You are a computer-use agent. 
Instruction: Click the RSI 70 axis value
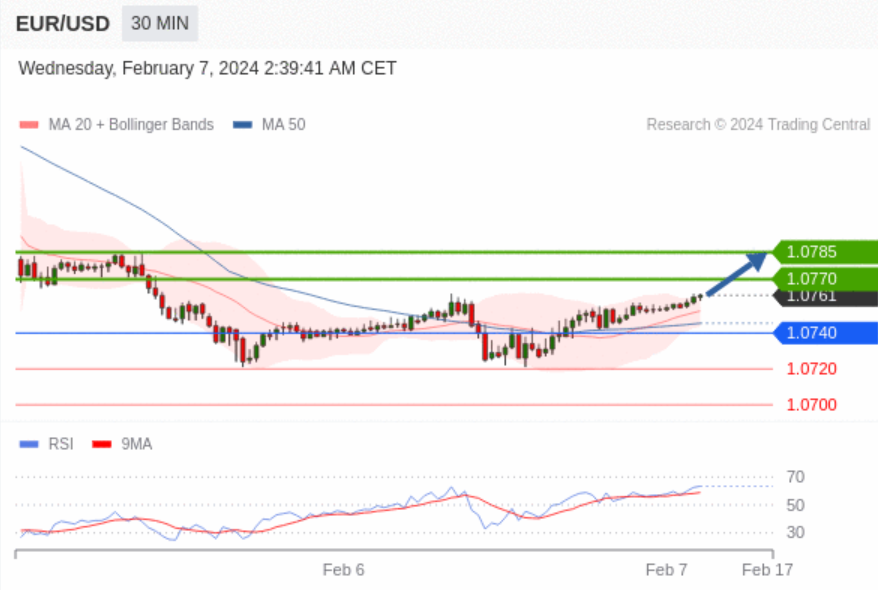tap(795, 477)
